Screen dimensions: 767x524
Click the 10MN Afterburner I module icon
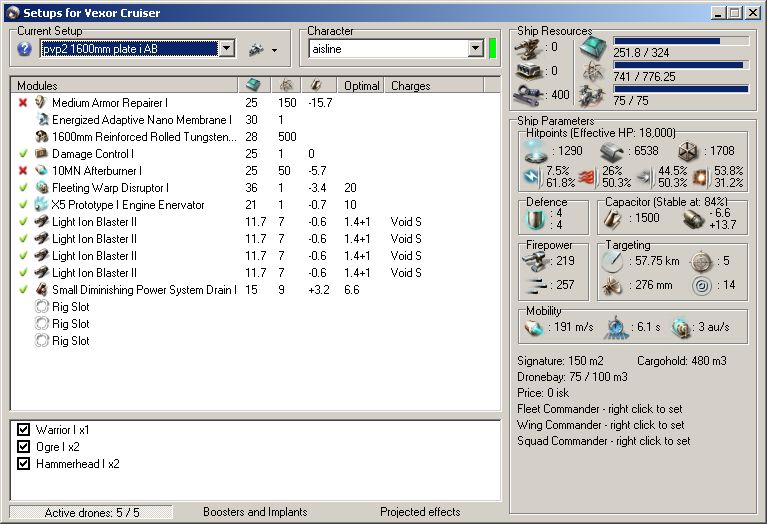tap(42, 170)
